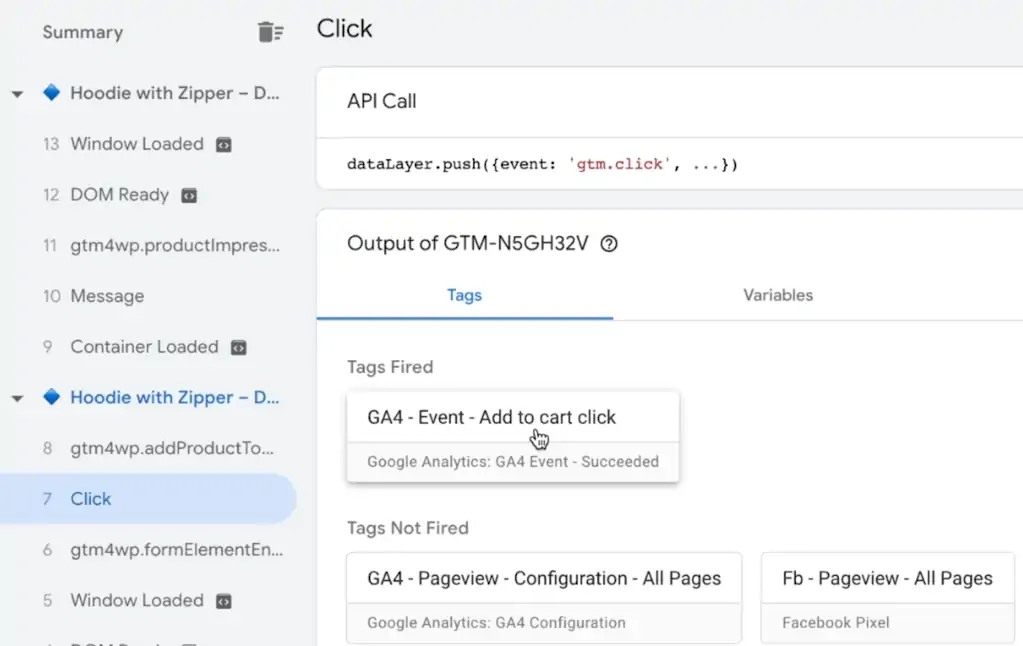Open the Fb Pageview All Pages tag
Viewport: 1023px width, 646px height.
886,578
